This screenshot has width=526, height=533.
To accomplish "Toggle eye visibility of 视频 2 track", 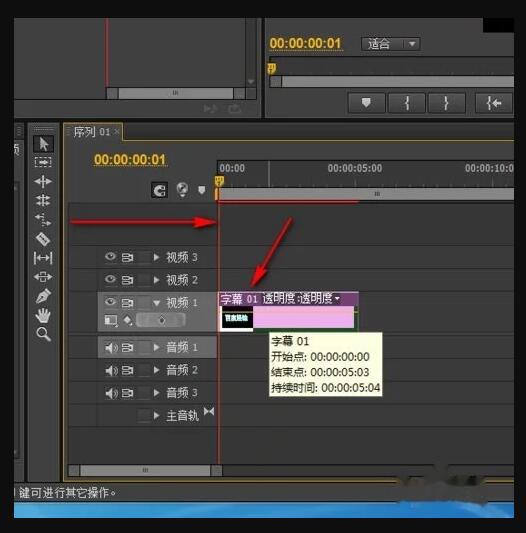I will pos(111,279).
